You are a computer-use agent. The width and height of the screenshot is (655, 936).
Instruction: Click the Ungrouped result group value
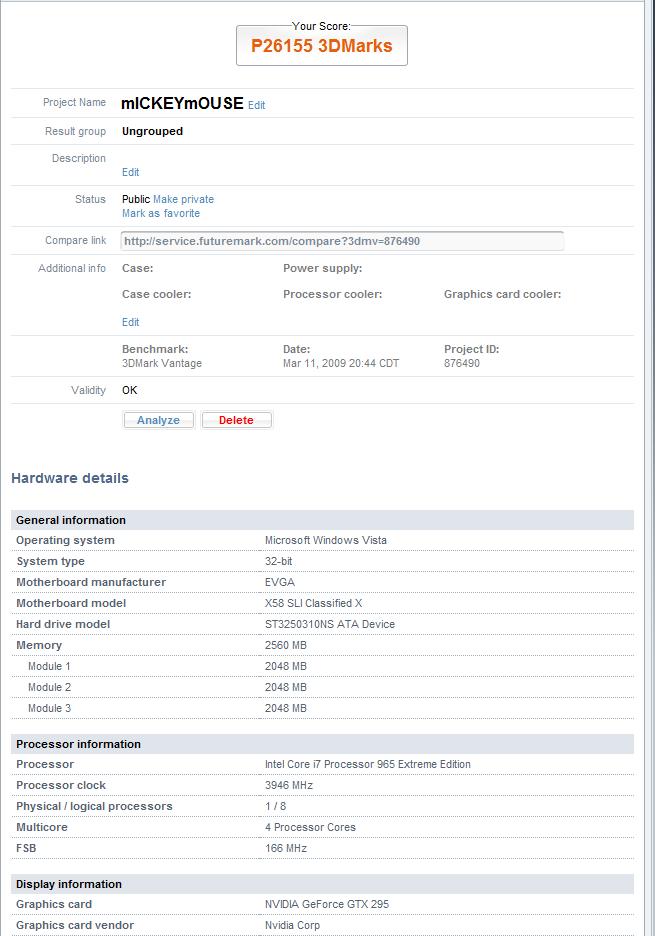[x=152, y=131]
